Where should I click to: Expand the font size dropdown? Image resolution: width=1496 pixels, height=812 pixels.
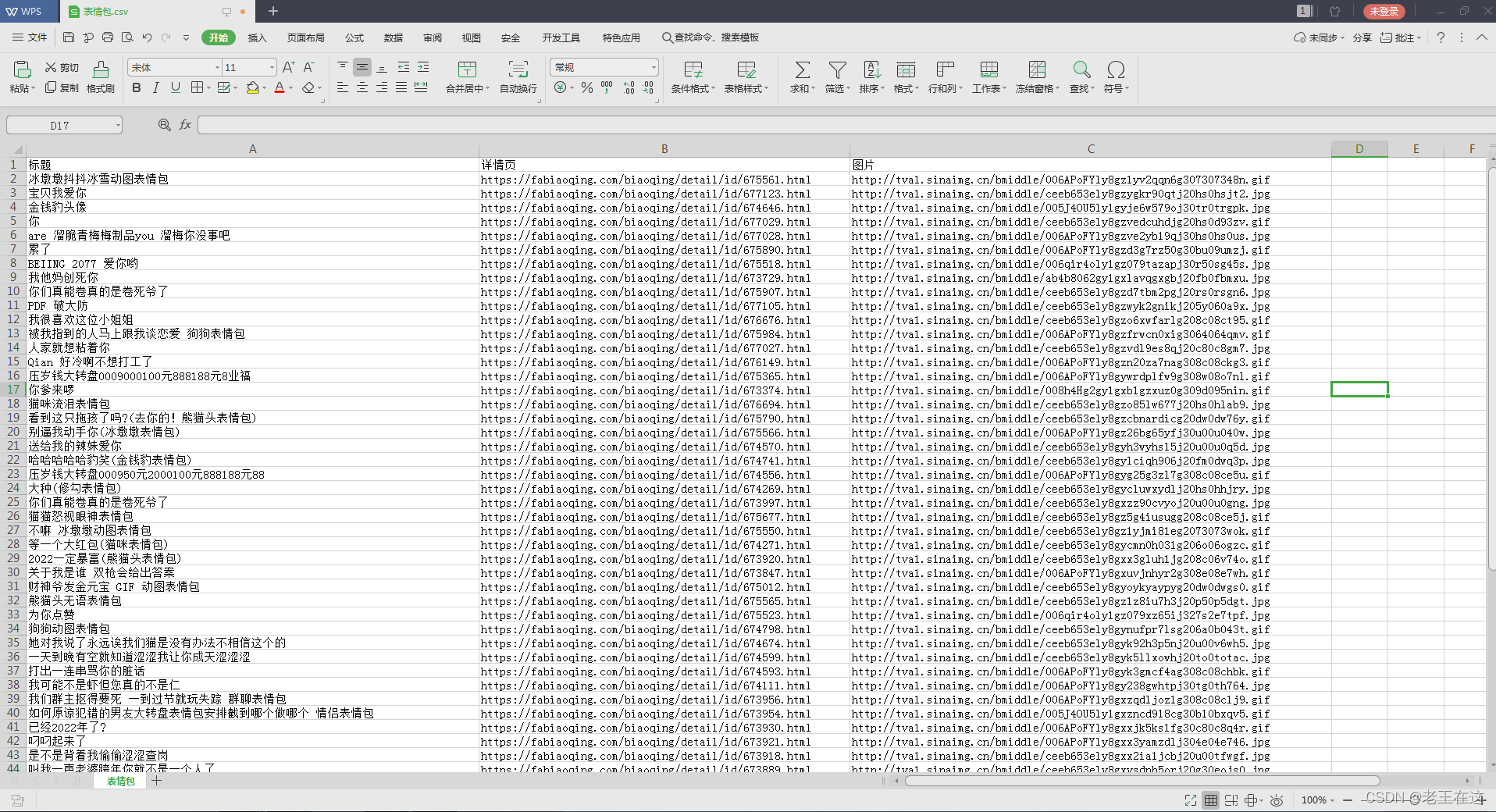[272, 68]
